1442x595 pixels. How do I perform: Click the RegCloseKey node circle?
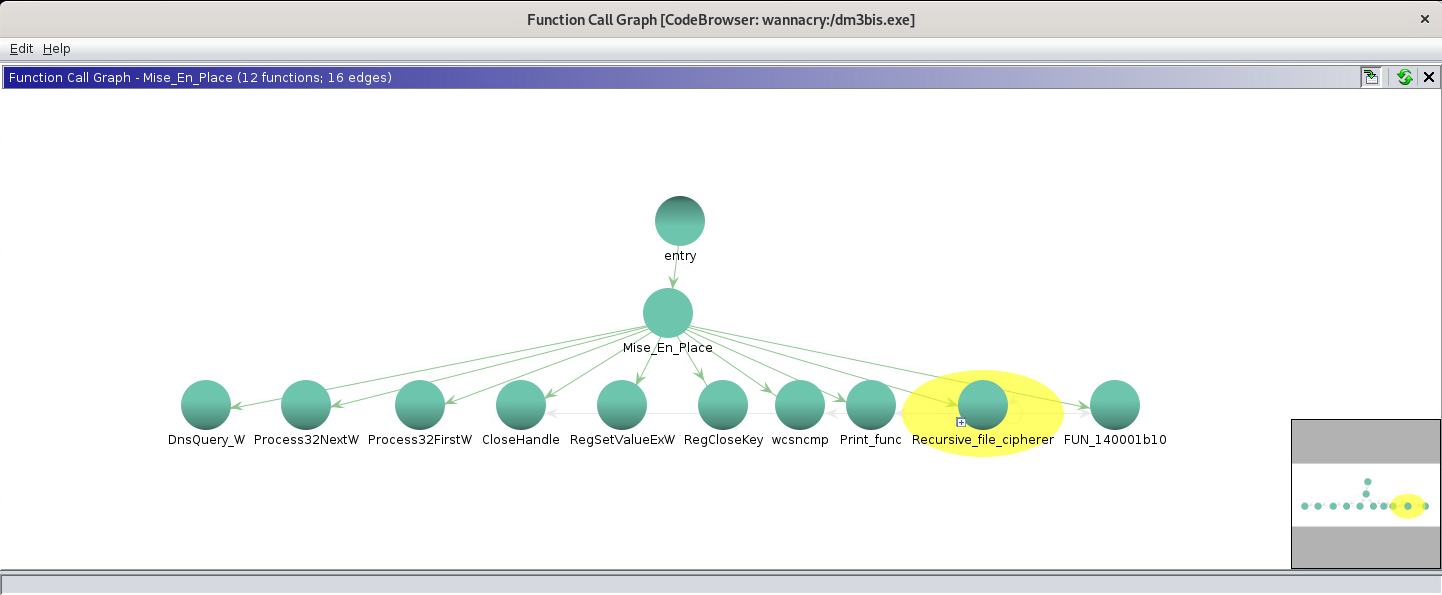pyautogui.click(x=723, y=405)
